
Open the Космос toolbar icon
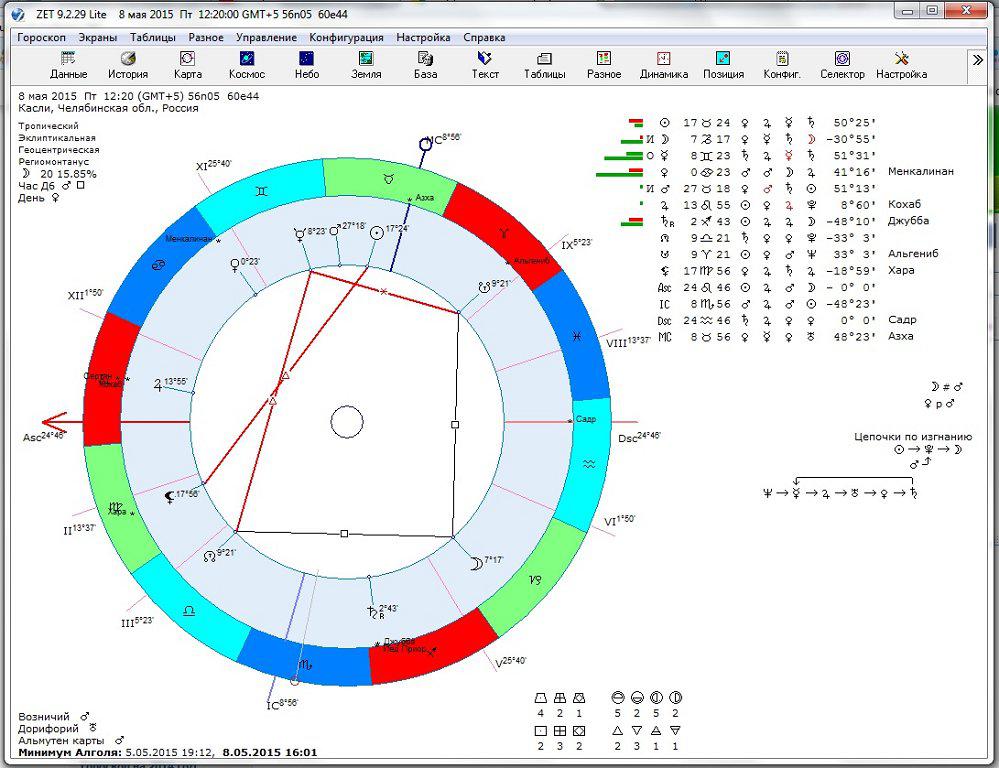(x=247, y=66)
